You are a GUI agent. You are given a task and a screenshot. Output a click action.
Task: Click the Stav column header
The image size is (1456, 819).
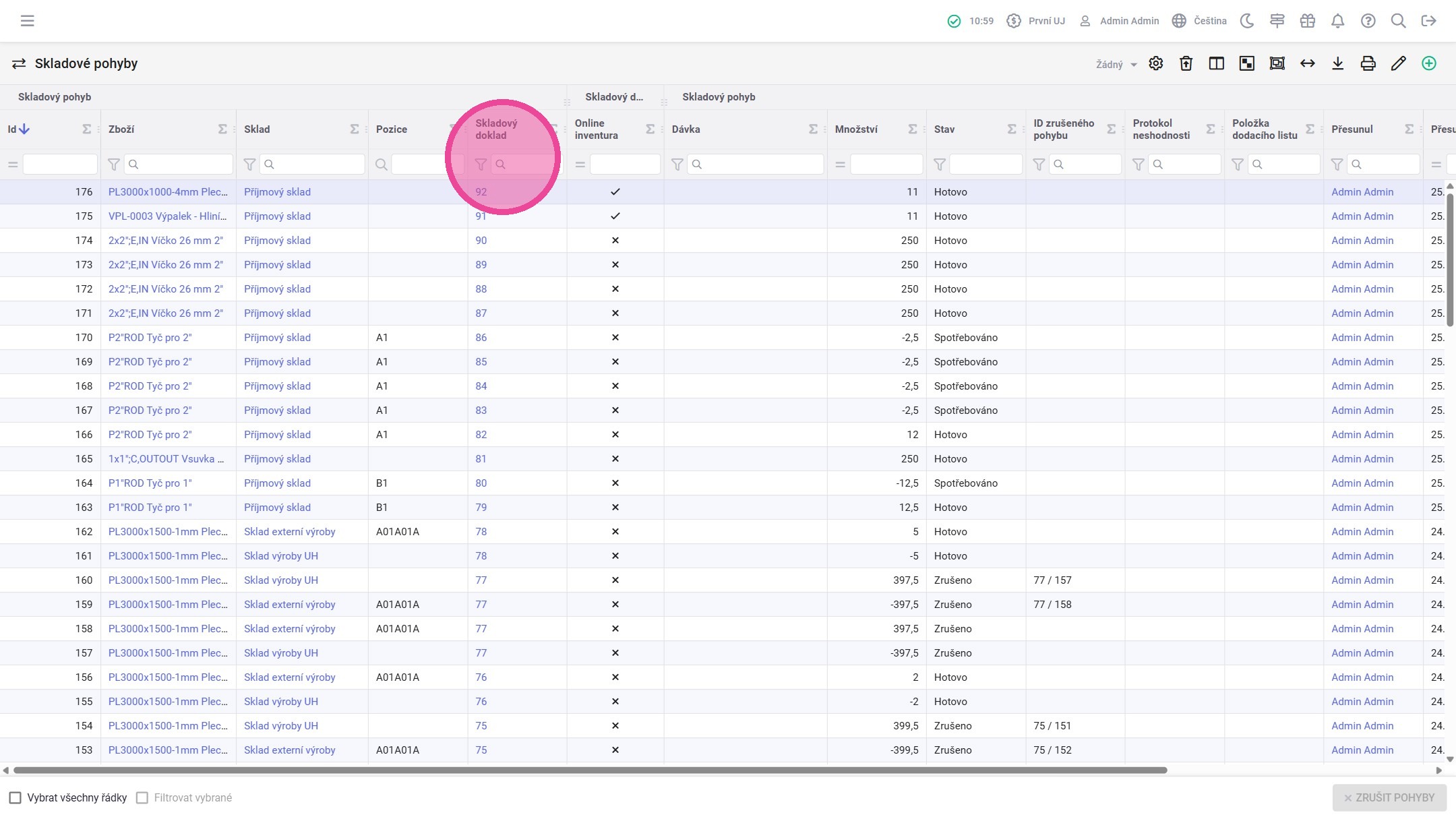(944, 129)
